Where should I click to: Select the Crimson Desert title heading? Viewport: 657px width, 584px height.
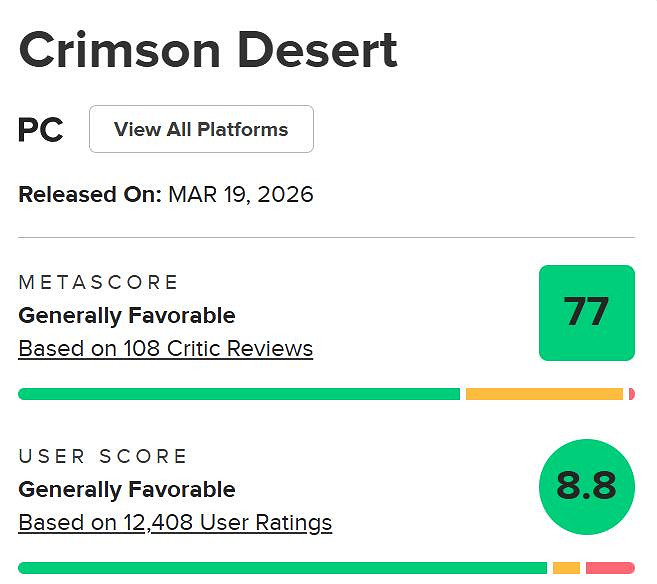click(208, 50)
